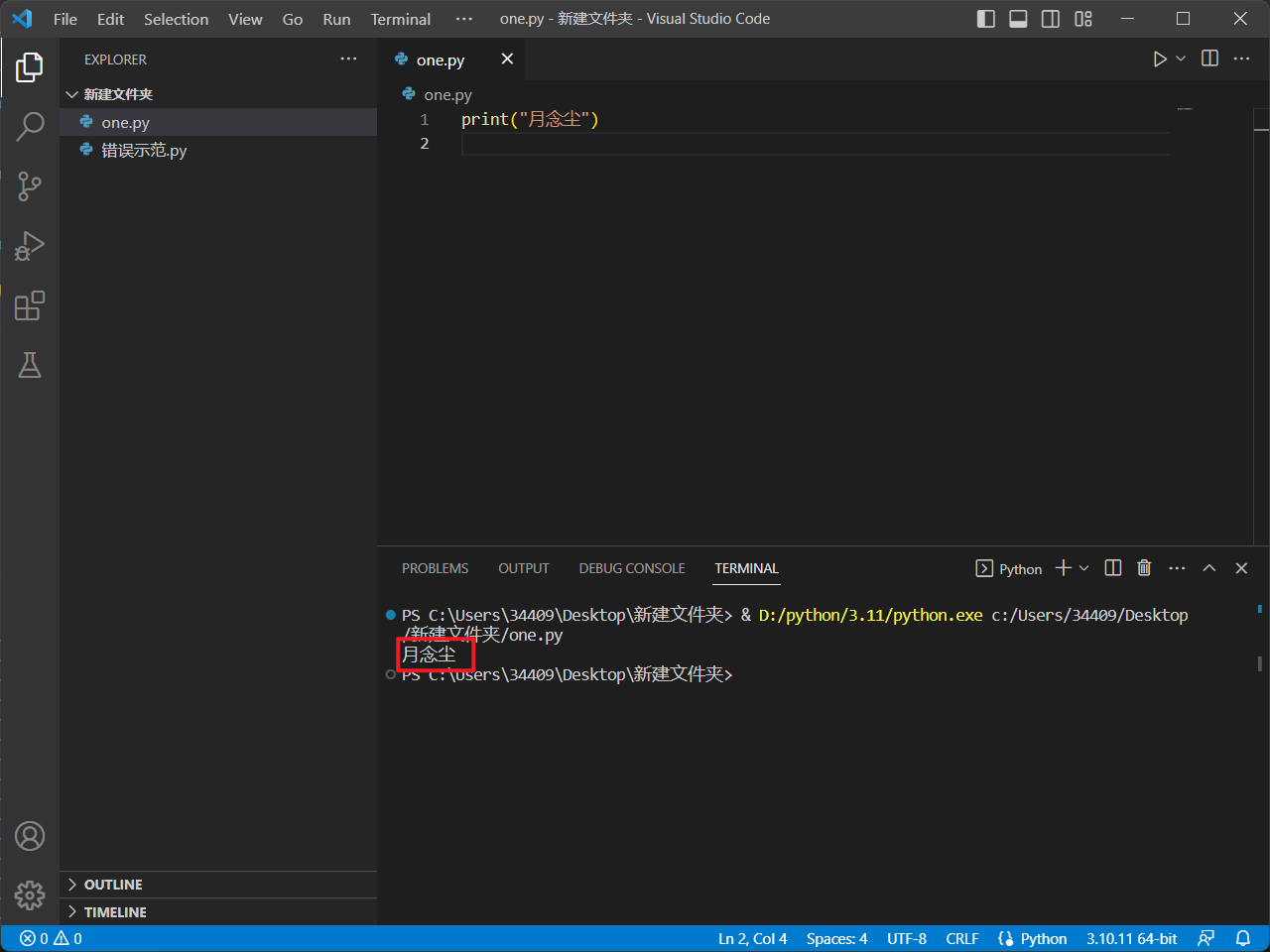The width and height of the screenshot is (1270, 952).
Task: Open the Terminal menu
Action: pyautogui.click(x=400, y=19)
